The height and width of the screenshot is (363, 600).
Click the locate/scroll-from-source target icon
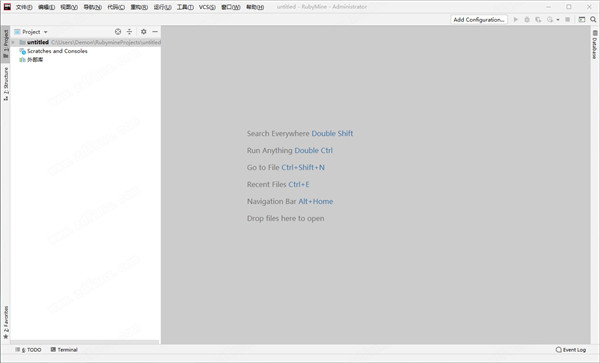pyautogui.click(x=118, y=32)
